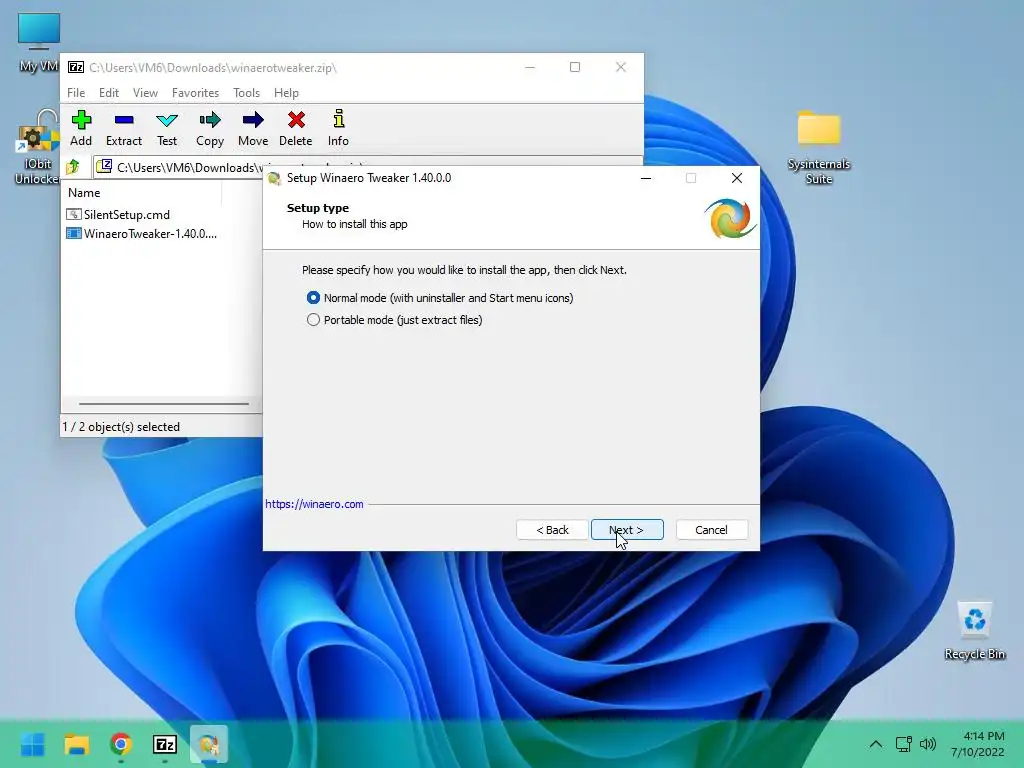Close the Winaero Tweaker setup window
This screenshot has width=1024, height=768.
[737, 178]
